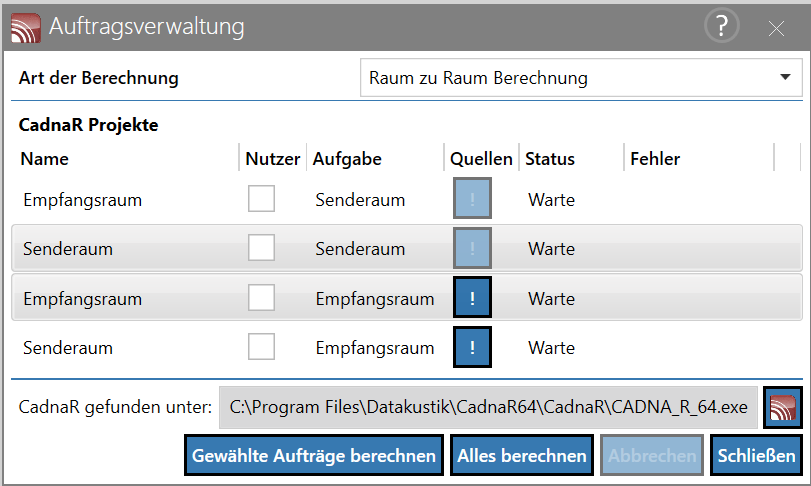Screen dimensions: 811x486
Task: Toggle the Nutzer checkbox in the first Empfangsraum row
Action: (261, 199)
